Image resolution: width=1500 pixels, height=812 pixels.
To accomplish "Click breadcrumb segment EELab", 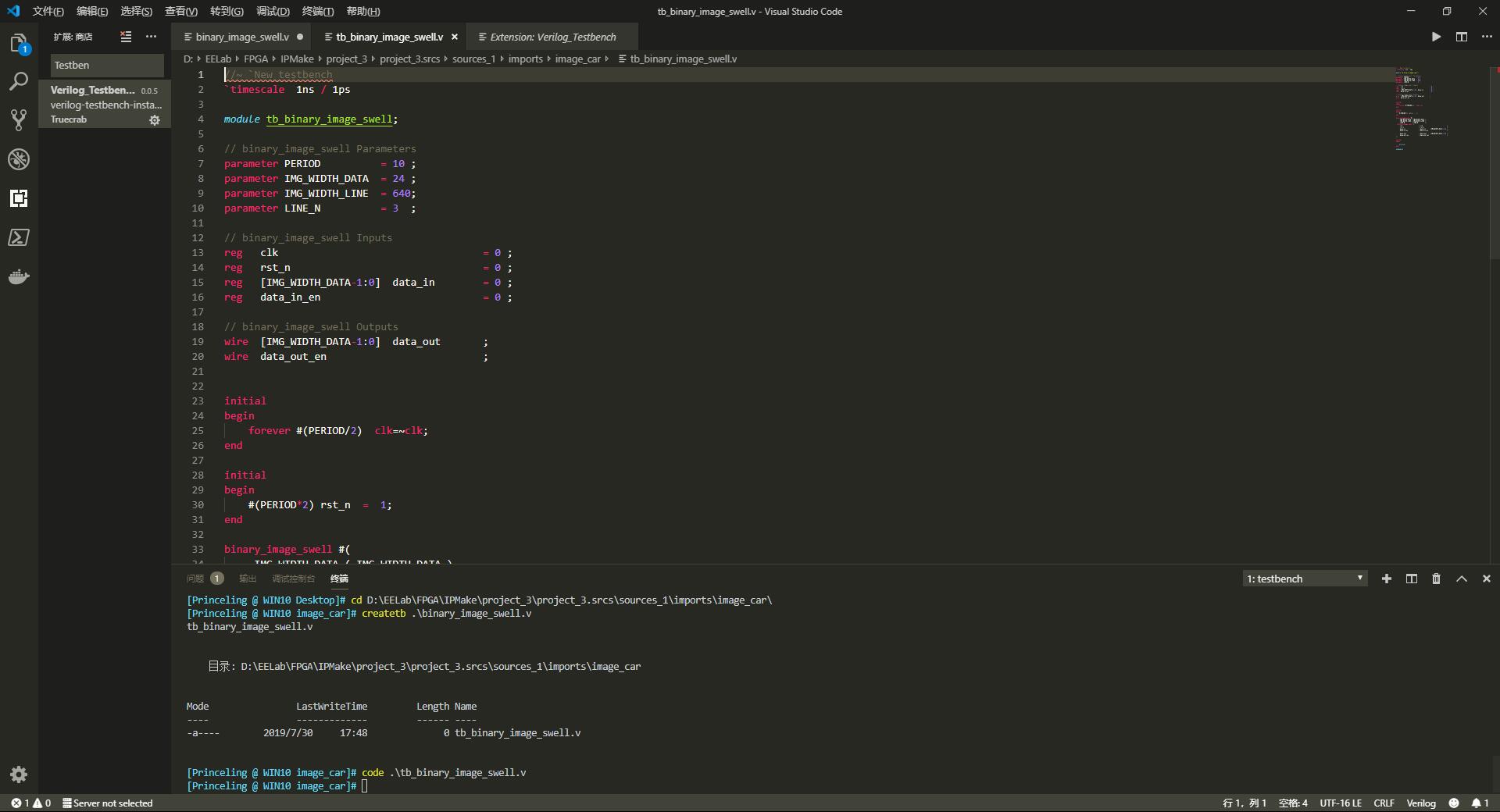I will (218, 59).
